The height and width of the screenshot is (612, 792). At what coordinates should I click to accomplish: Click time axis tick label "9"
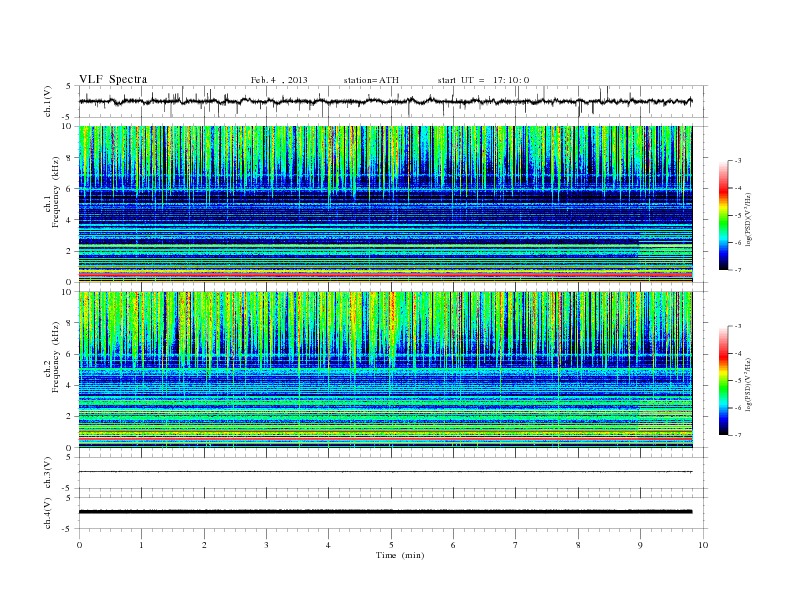pyautogui.click(x=640, y=545)
